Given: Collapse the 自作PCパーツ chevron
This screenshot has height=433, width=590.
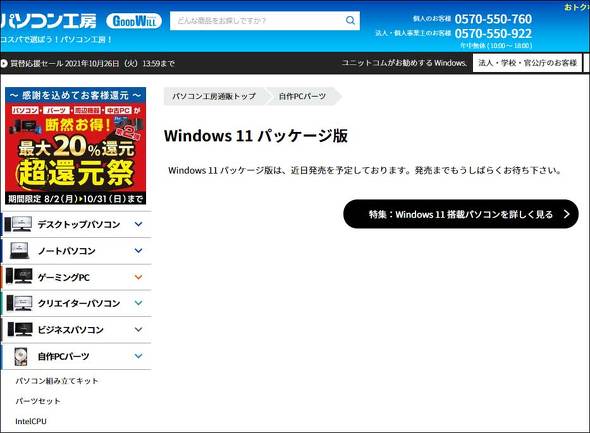Looking at the screenshot, I should point(138,356).
